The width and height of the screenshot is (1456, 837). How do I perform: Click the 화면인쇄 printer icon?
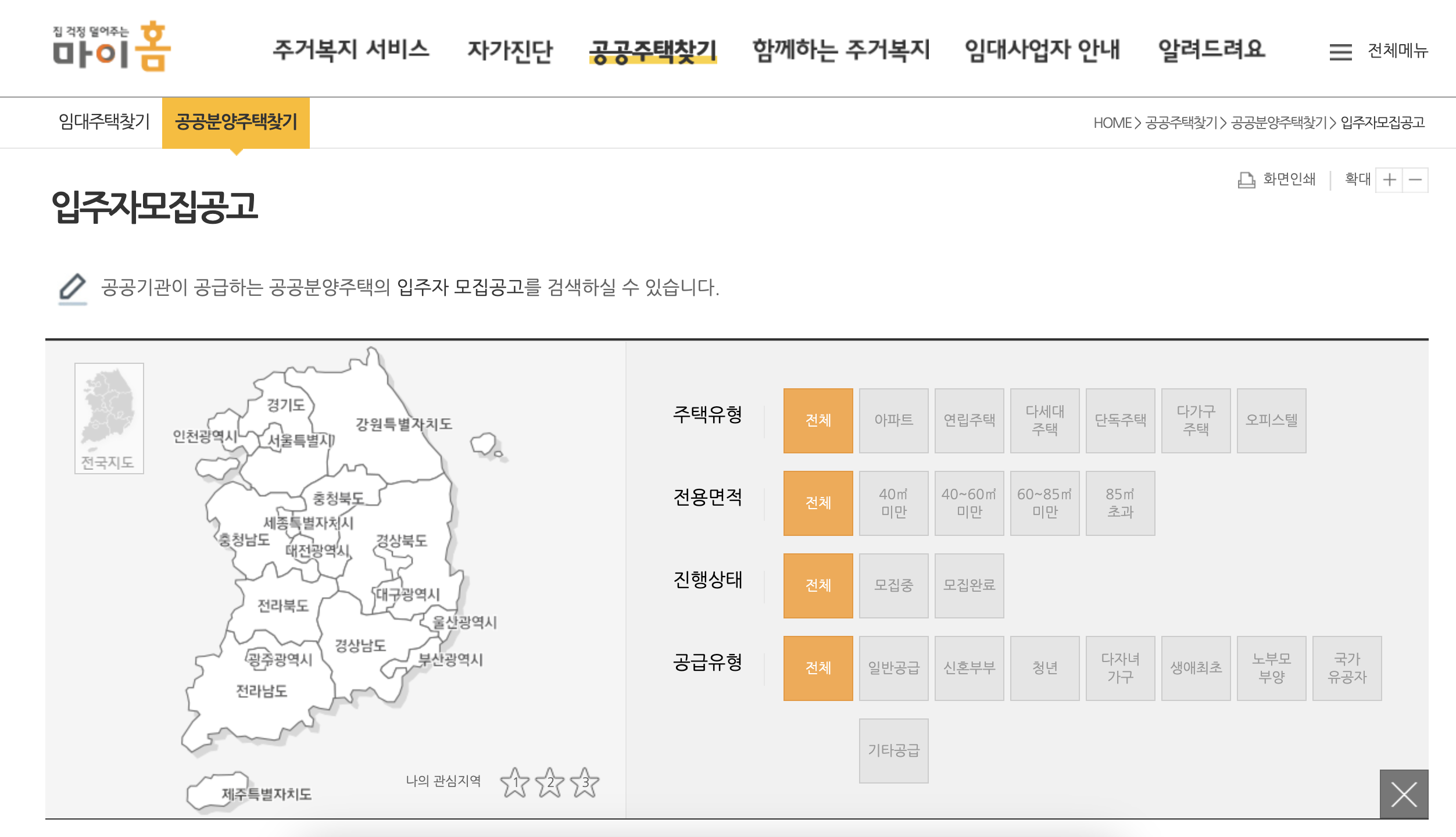pyautogui.click(x=1246, y=180)
